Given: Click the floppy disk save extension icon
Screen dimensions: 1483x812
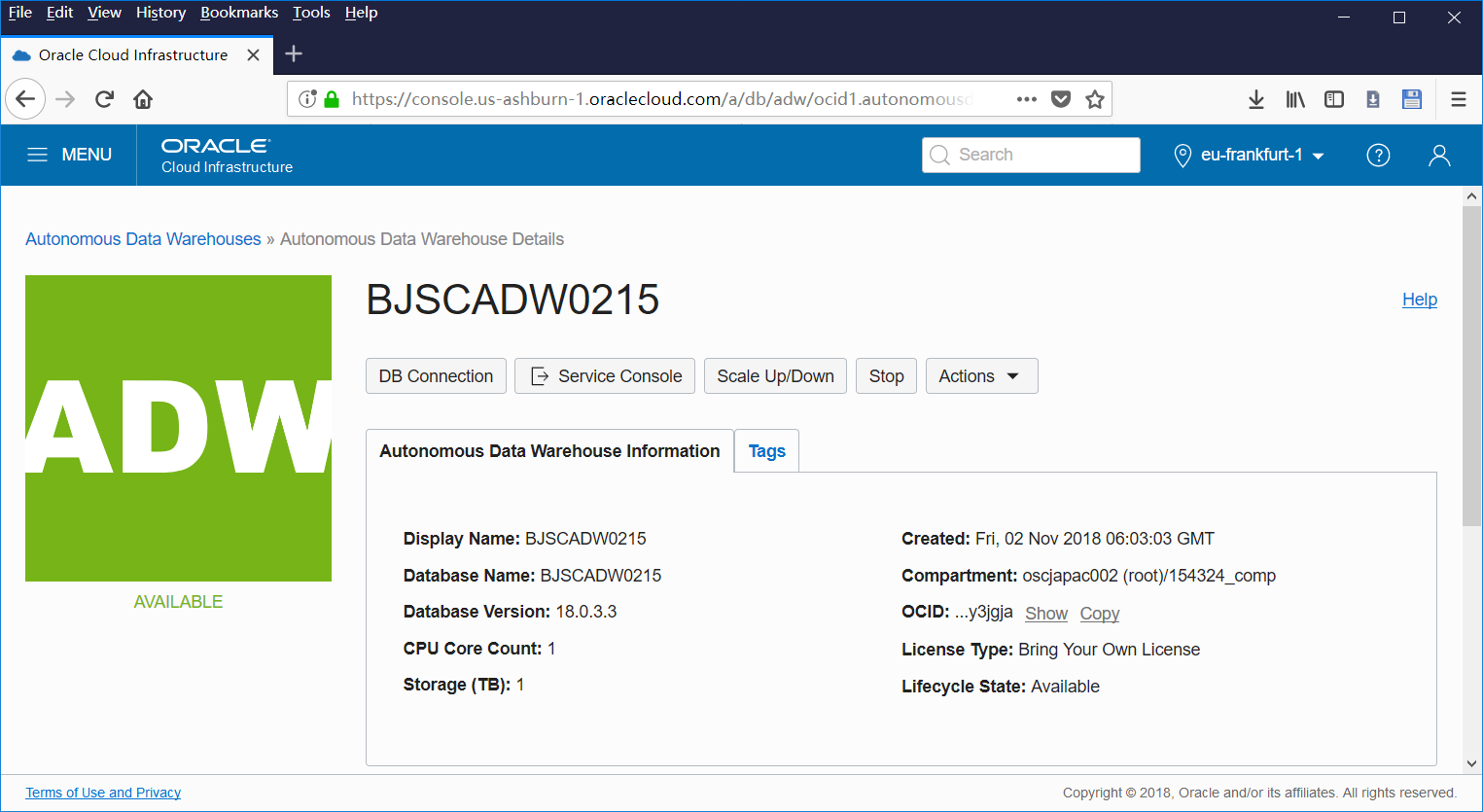Looking at the screenshot, I should 1412,99.
